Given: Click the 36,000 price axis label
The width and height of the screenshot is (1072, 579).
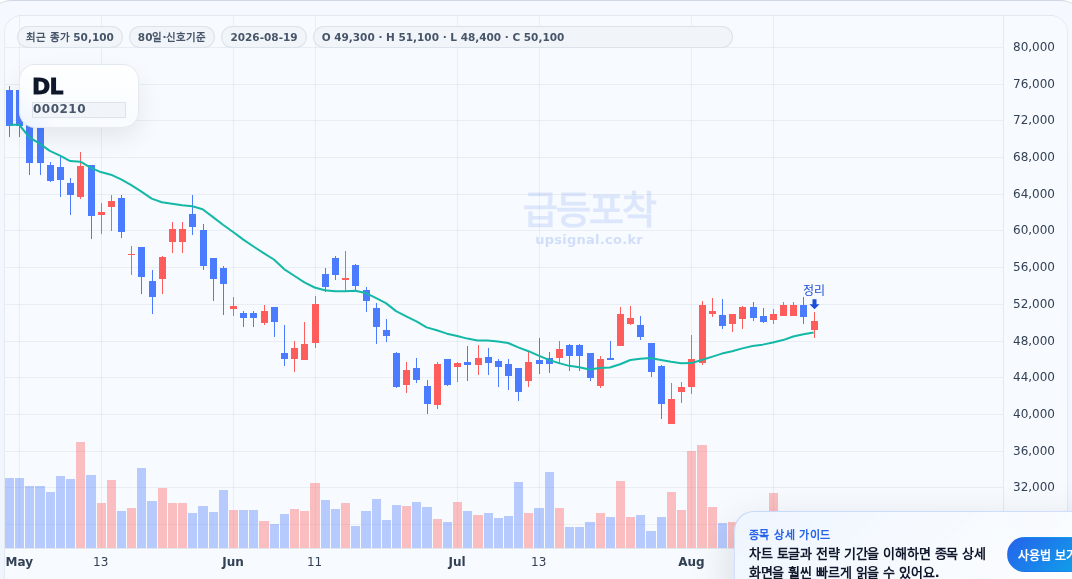Looking at the screenshot, I should [x=1034, y=450].
